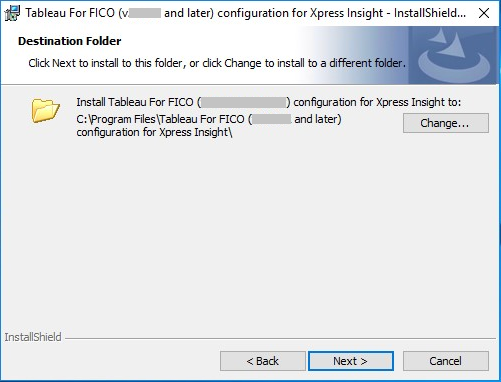Viewport: 501px width, 382px height.
Task: Select the 'Install Tableau For FICO' label line
Action: click(269, 102)
